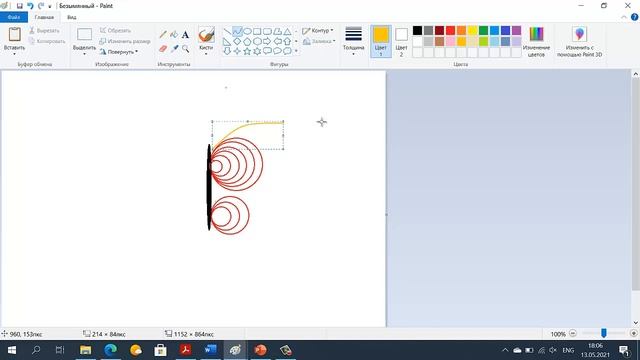Open the Quick Access Toolbar customize arrow
The width and height of the screenshot is (640, 360).
(50, 6)
